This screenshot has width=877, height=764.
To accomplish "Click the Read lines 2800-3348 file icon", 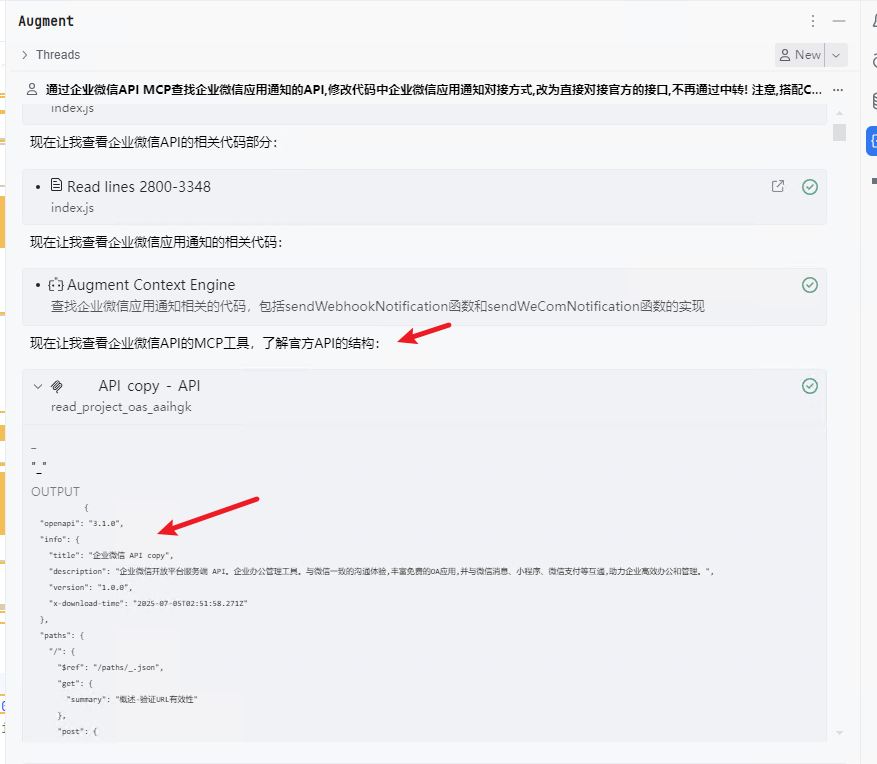I will point(56,186).
